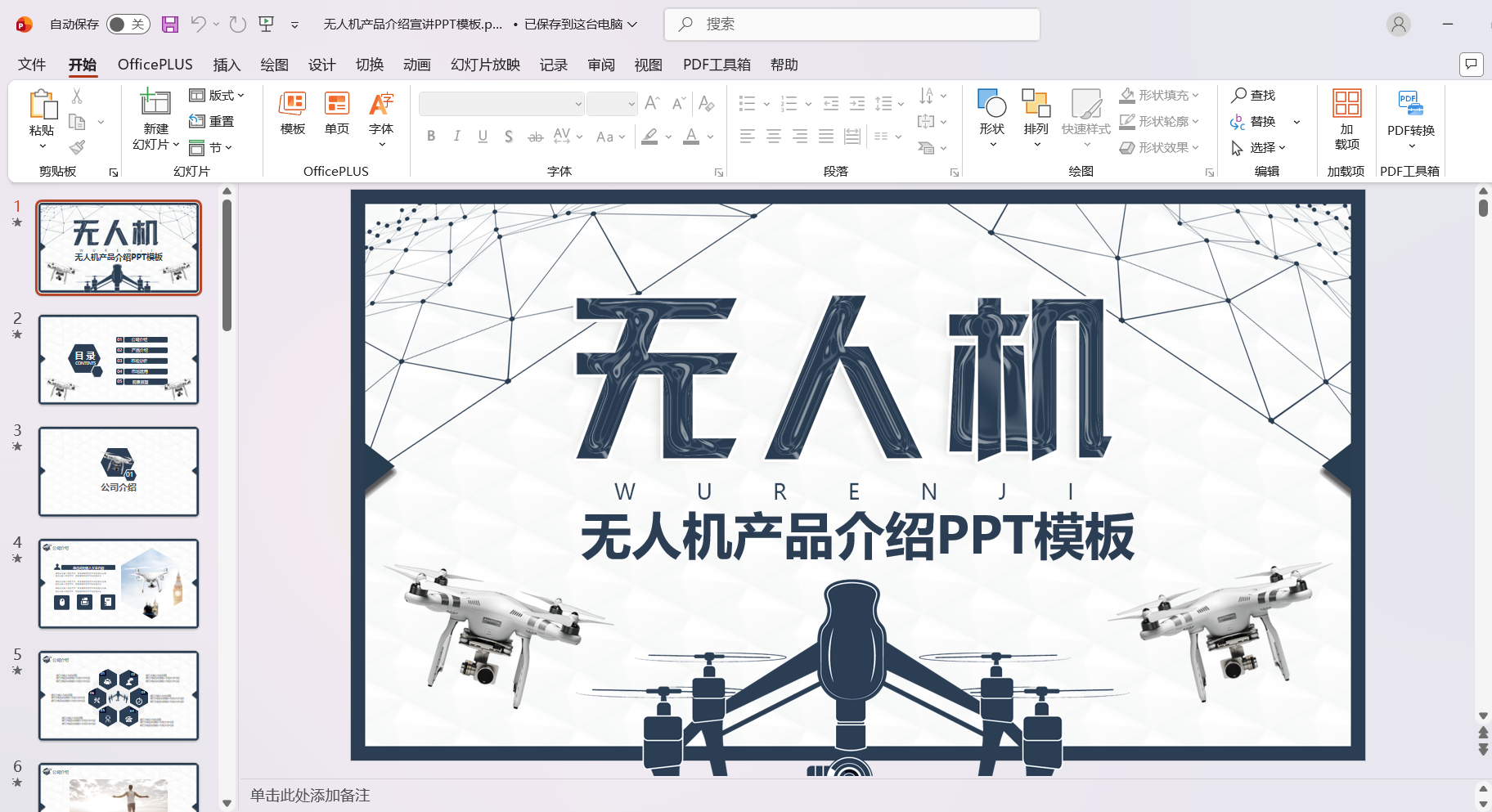
Task: Click the Center align paragraph icon
Action: pyautogui.click(x=774, y=137)
